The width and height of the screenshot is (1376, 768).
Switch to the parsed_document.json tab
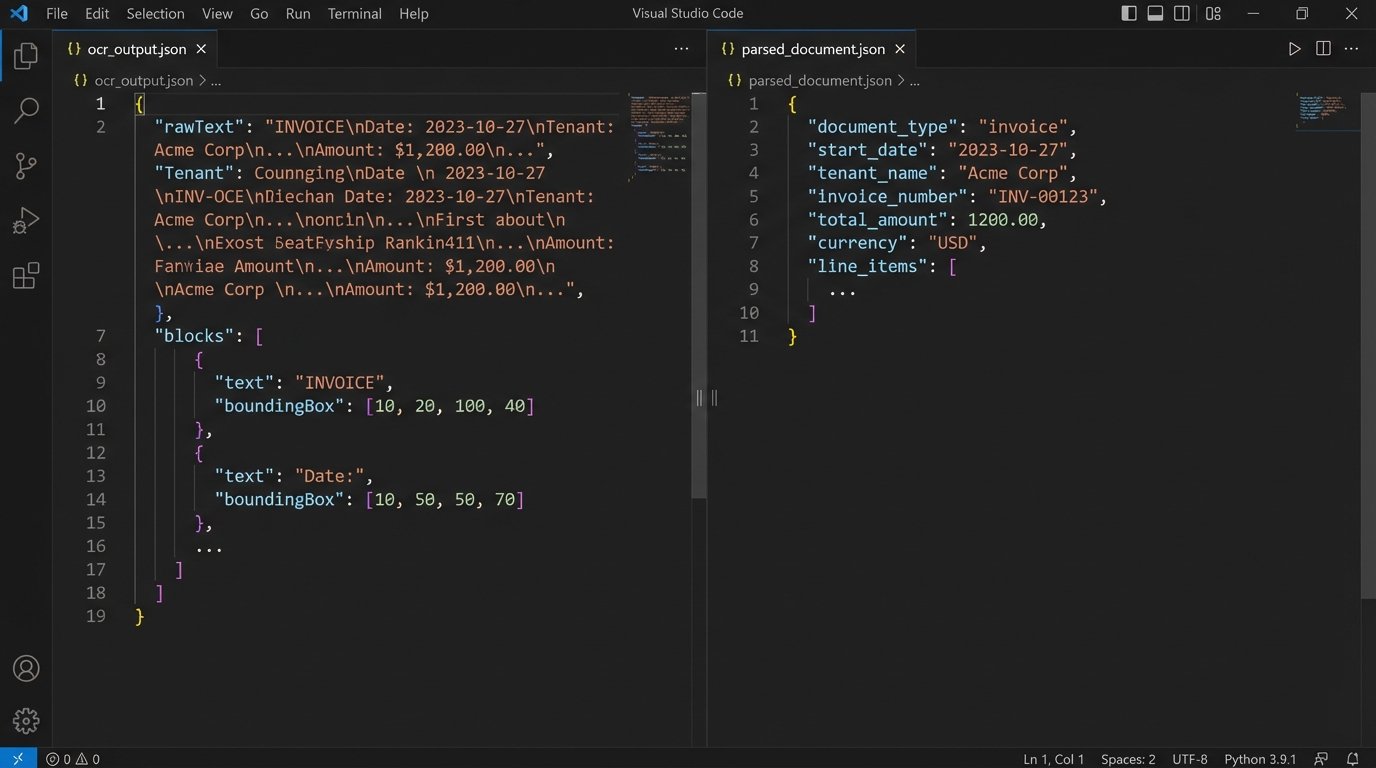[x=812, y=49]
